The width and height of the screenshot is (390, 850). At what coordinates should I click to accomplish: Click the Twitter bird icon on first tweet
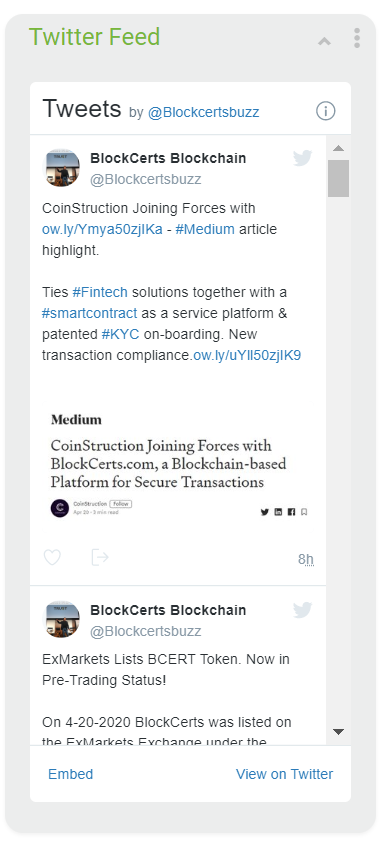tap(303, 158)
